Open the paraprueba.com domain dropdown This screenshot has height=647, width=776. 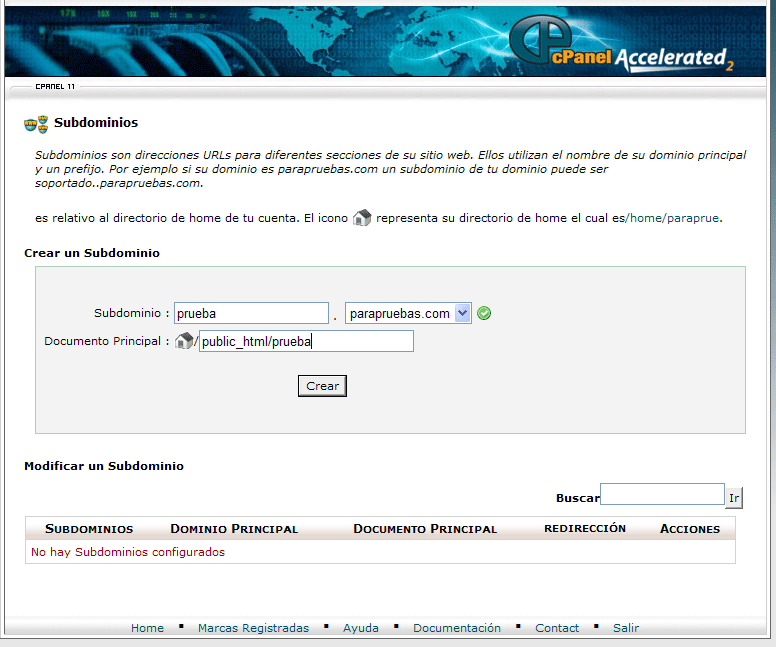462,313
